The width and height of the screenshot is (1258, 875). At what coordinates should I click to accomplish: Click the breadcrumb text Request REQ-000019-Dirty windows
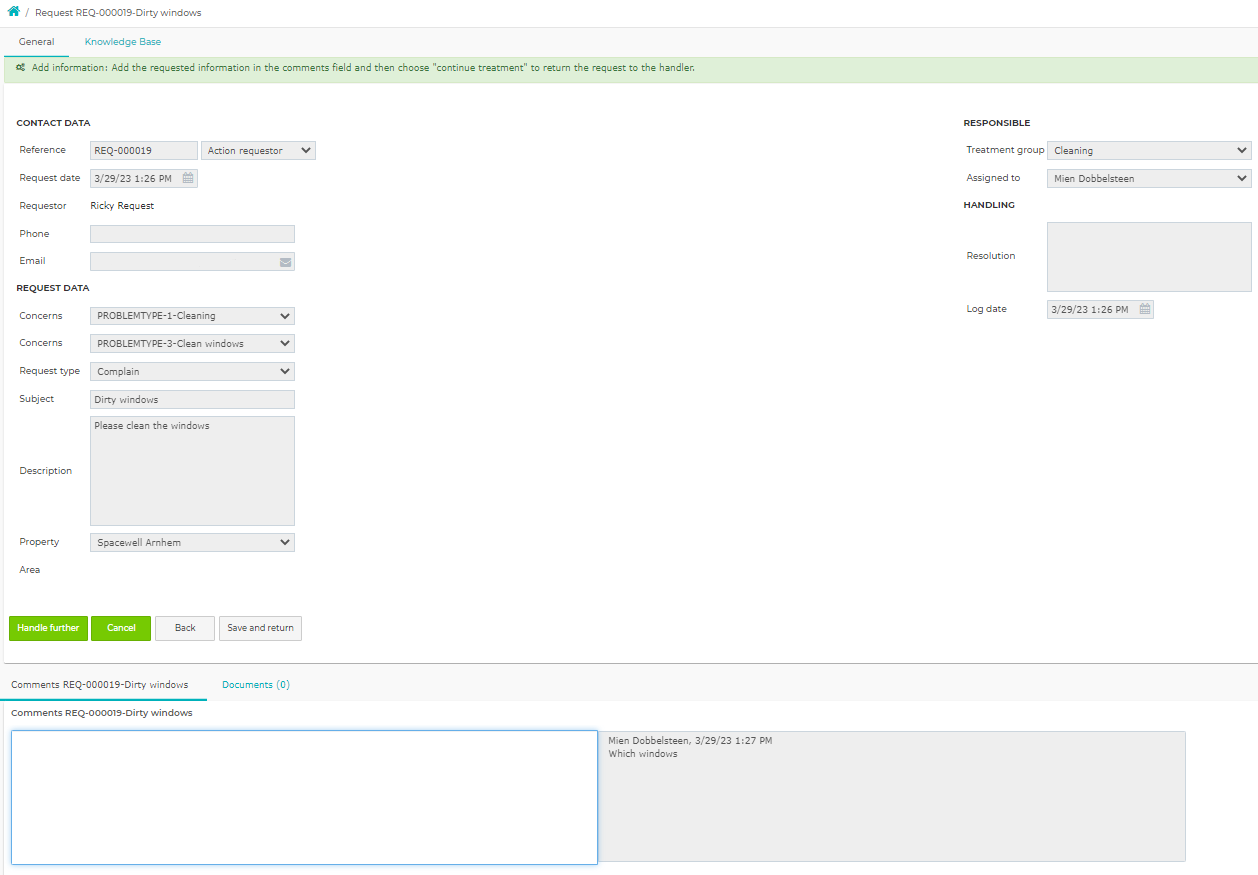coord(118,13)
